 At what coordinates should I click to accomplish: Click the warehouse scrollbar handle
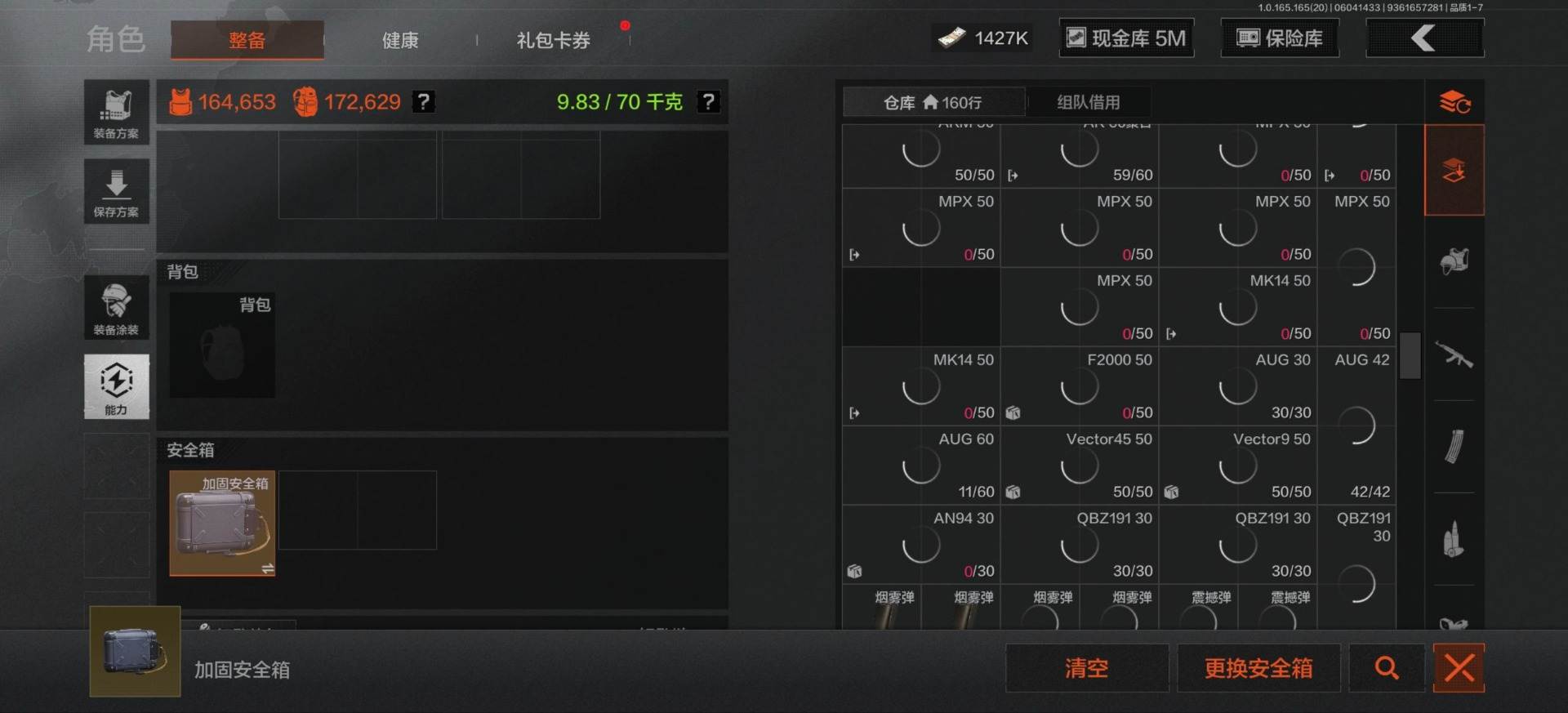point(1410,355)
